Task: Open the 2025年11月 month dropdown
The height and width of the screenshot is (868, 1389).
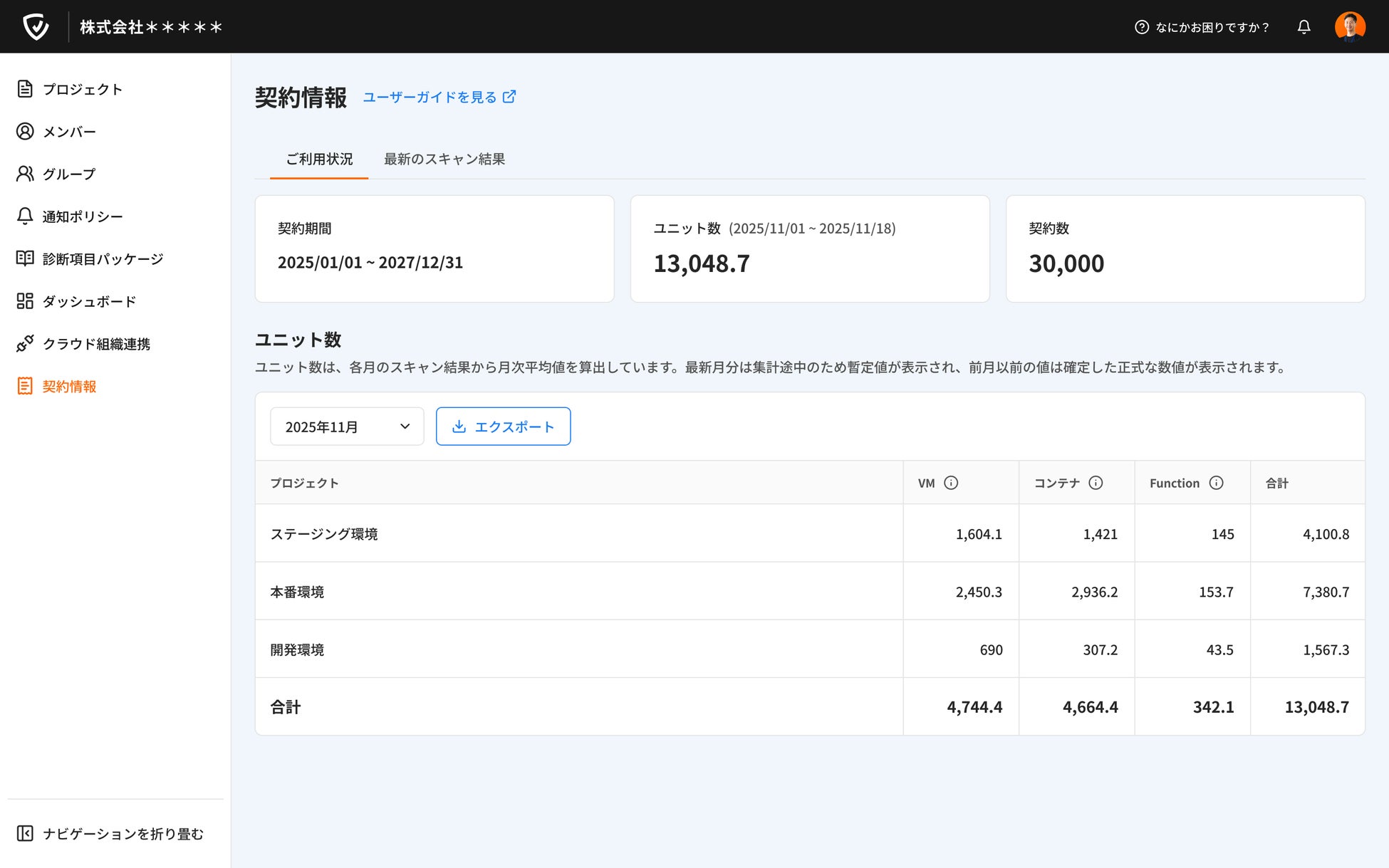Action: pyautogui.click(x=347, y=427)
